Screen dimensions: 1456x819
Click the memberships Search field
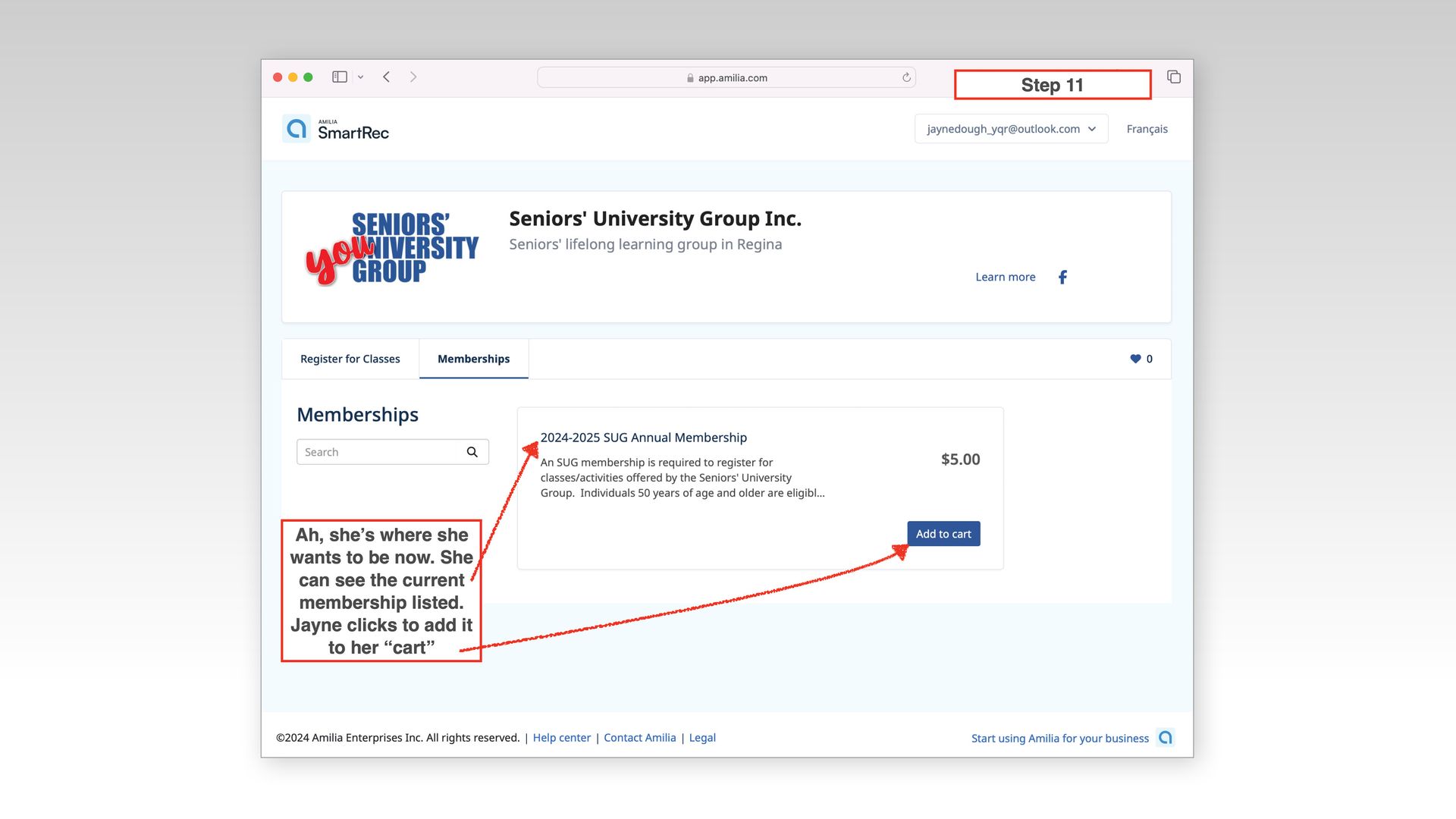point(392,452)
